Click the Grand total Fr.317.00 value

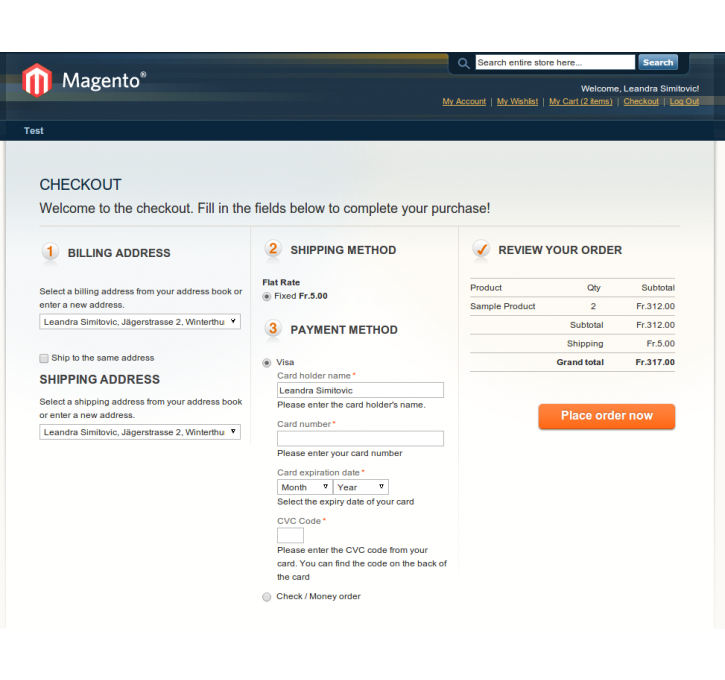point(655,362)
